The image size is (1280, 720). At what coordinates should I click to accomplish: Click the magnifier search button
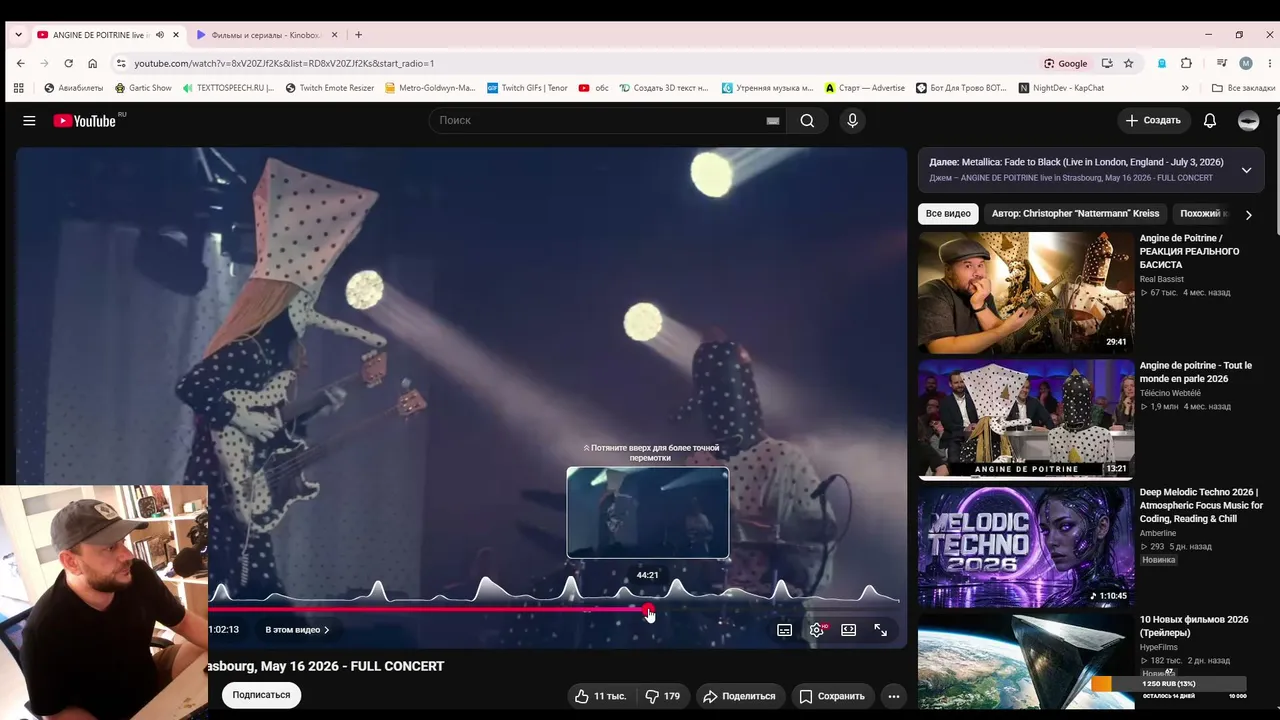(807, 121)
